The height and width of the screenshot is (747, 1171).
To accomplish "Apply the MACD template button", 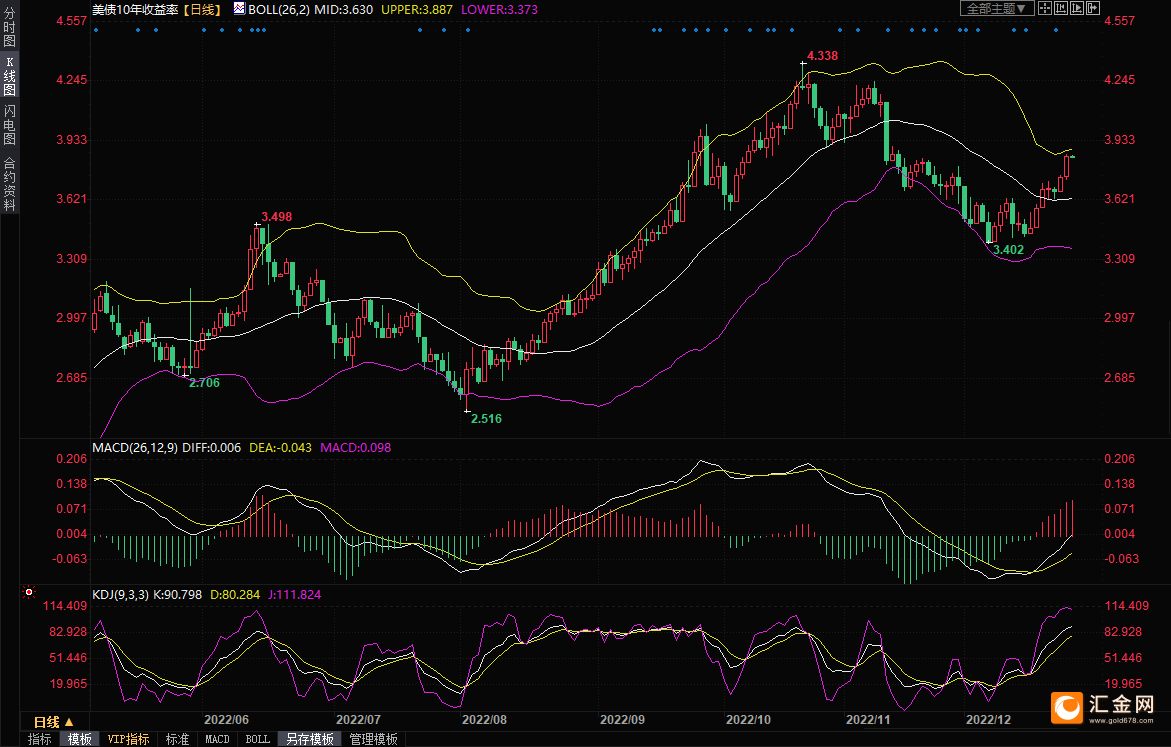I will [x=217, y=739].
